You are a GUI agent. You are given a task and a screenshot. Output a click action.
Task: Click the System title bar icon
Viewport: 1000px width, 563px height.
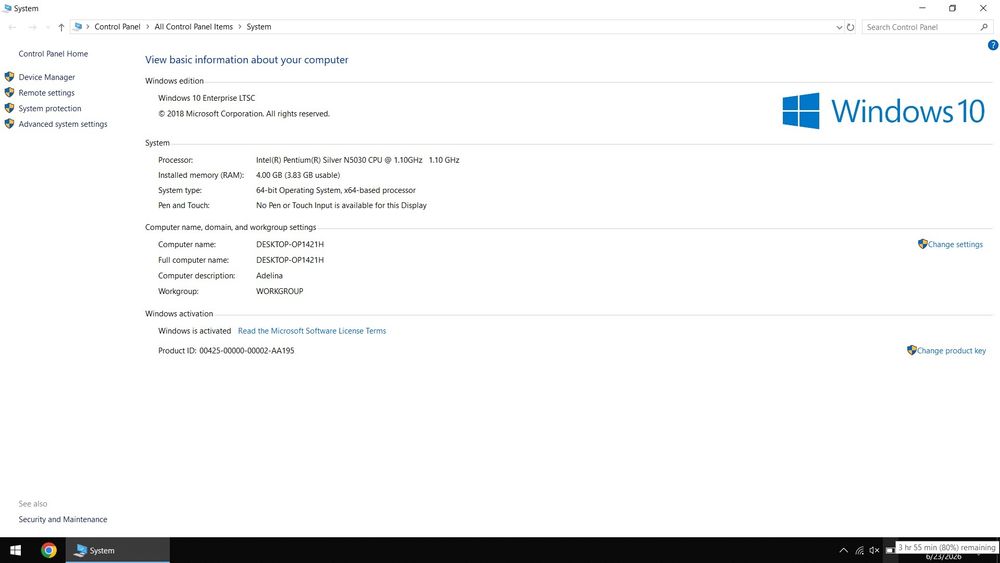(7, 8)
